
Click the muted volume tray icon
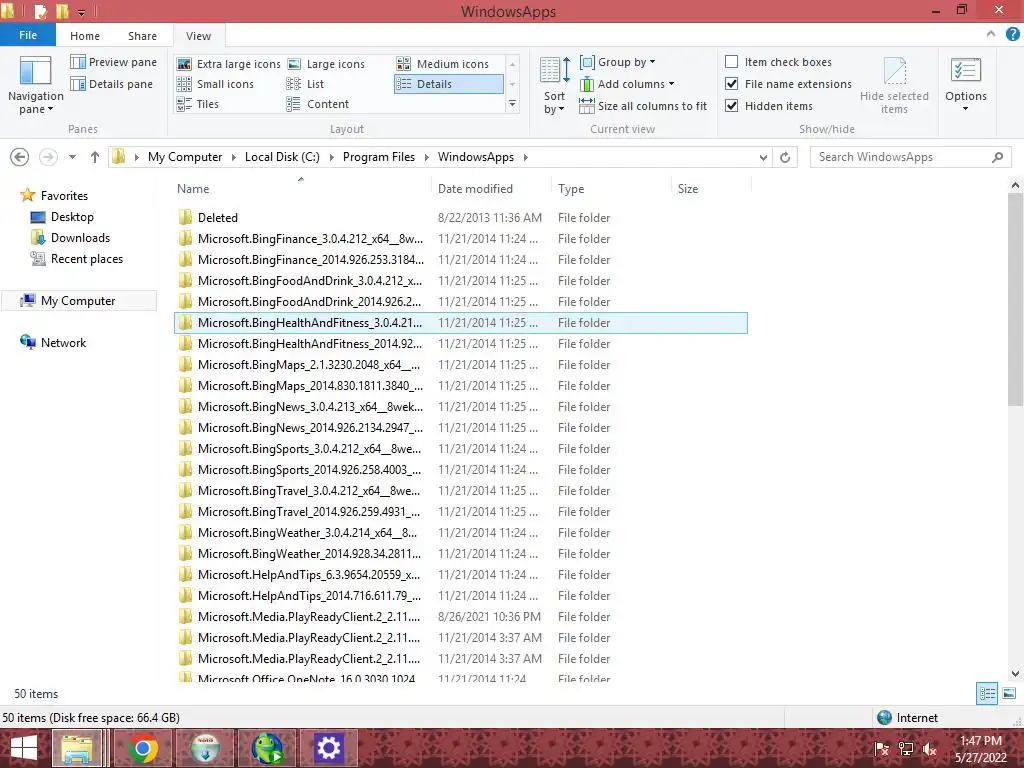click(x=930, y=748)
